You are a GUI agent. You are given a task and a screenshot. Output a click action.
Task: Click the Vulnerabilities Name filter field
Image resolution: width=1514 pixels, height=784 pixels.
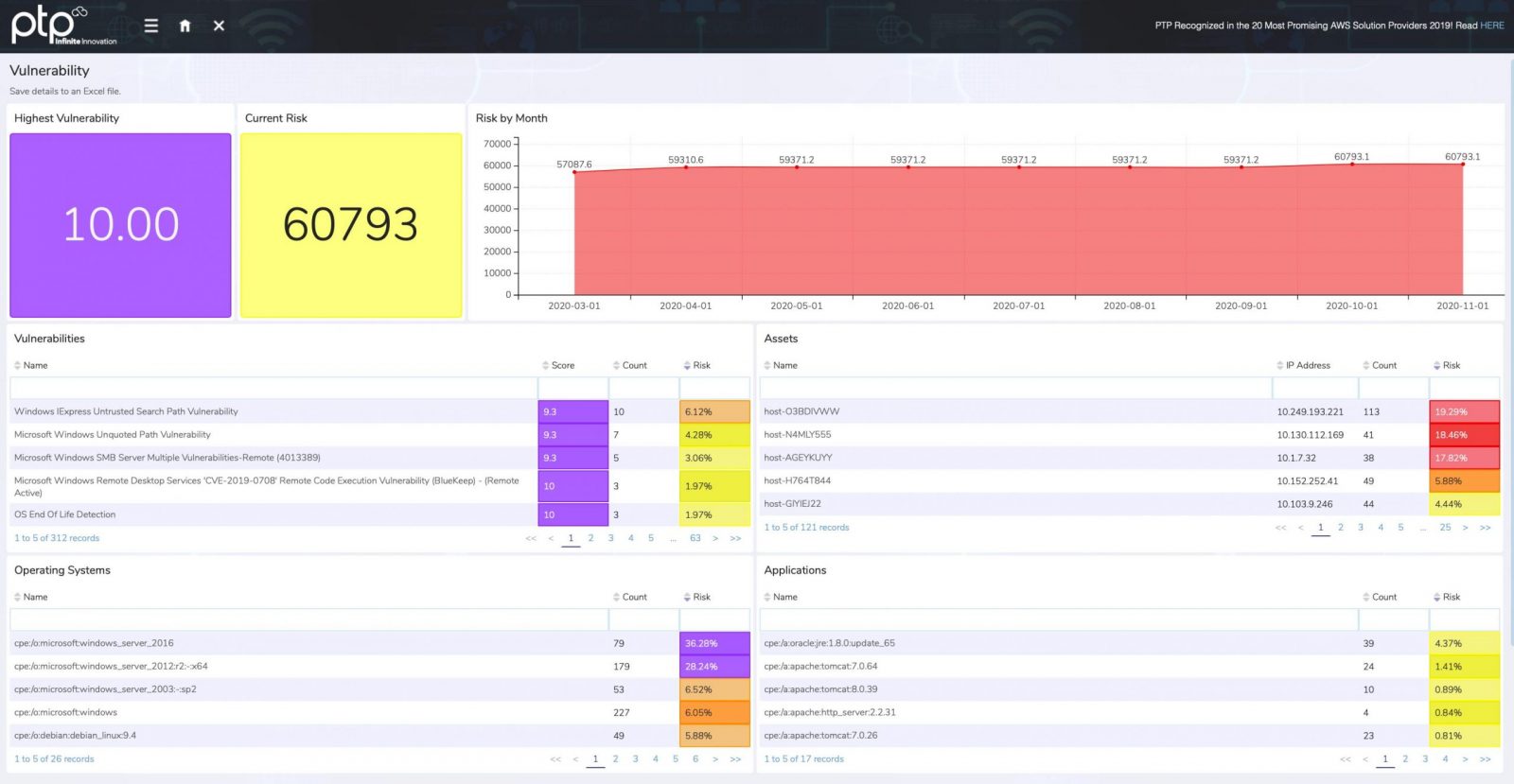[x=273, y=388]
